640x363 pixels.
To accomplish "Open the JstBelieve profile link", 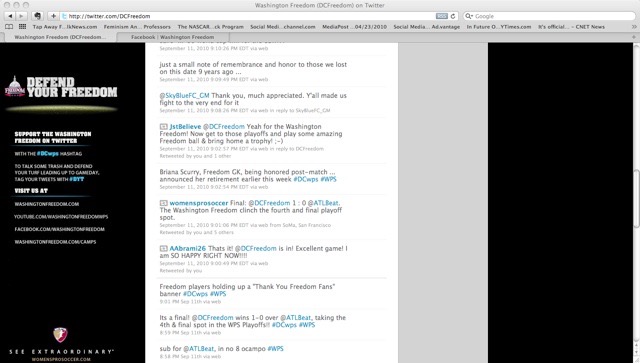I will (x=185, y=127).
